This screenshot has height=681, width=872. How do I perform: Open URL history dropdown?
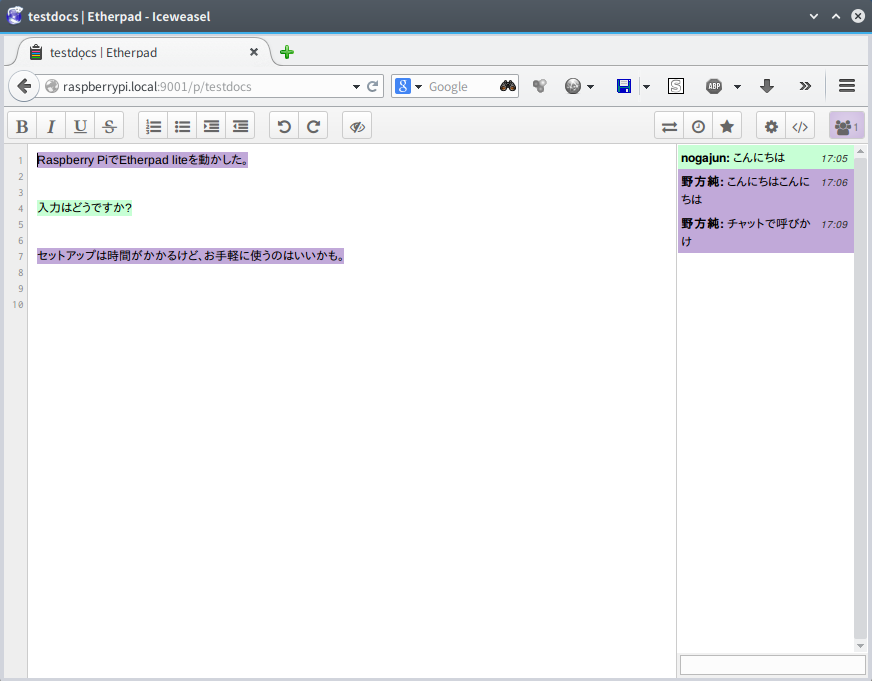356,87
